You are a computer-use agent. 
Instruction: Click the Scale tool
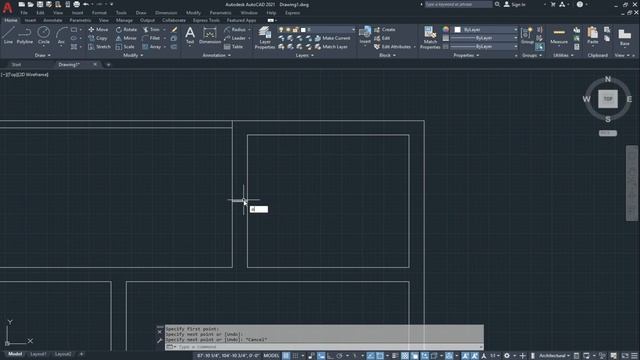point(125,47)
